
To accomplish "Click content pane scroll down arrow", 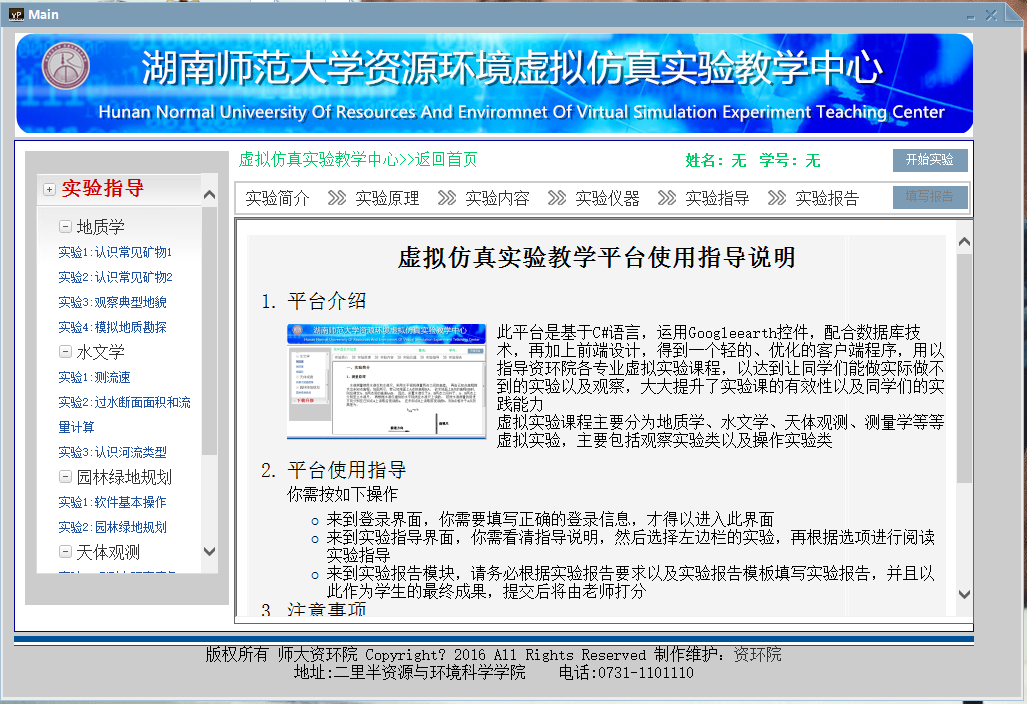I will 964,595.
